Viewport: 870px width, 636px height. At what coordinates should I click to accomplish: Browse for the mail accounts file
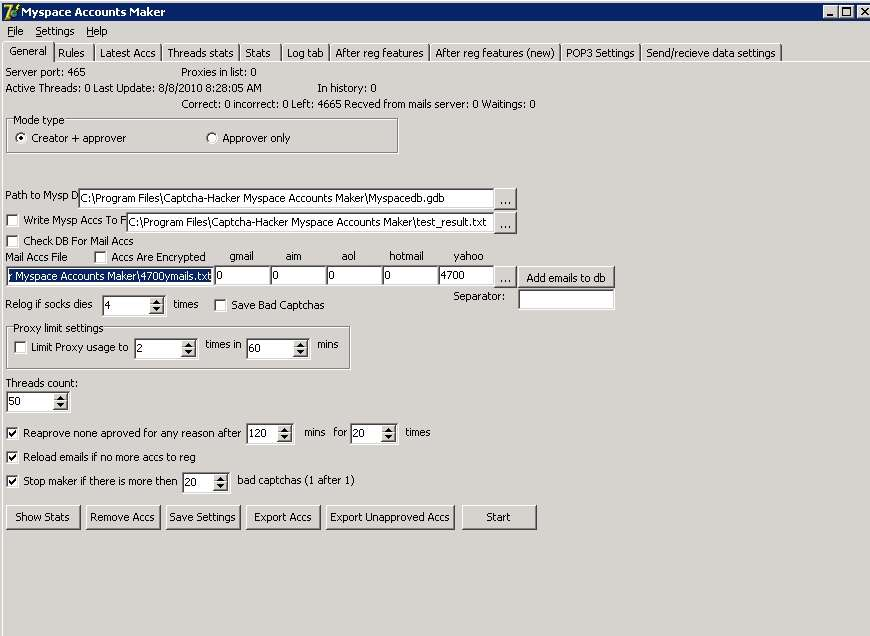coord(505,277)
